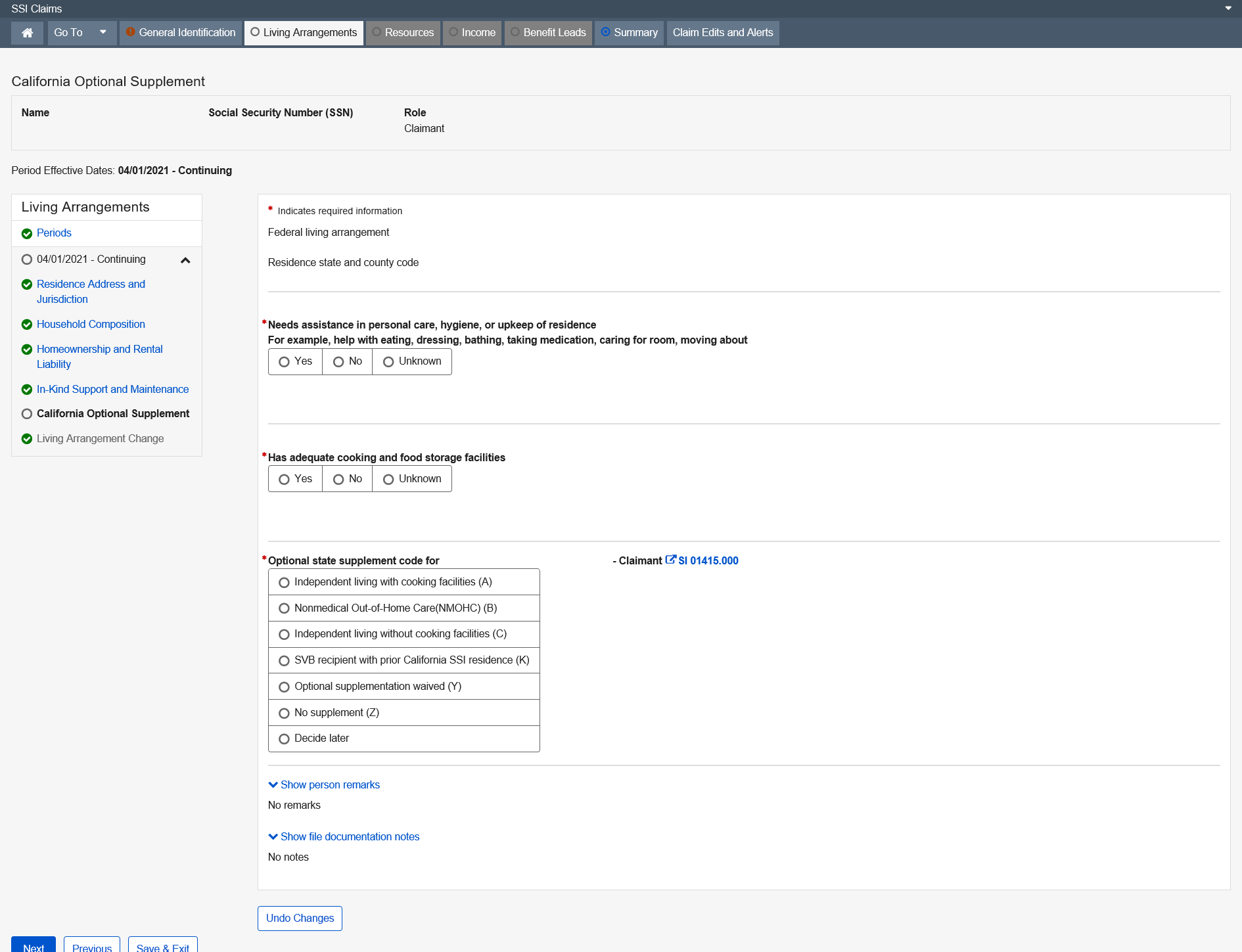Click the green checkmark icon beside Periods

tap(27, 234)
